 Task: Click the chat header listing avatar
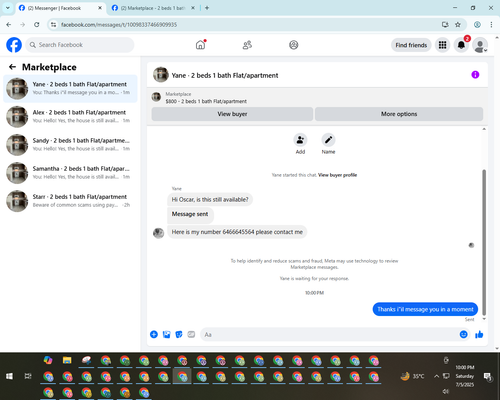pyautogui.click(x=161, y=75)
